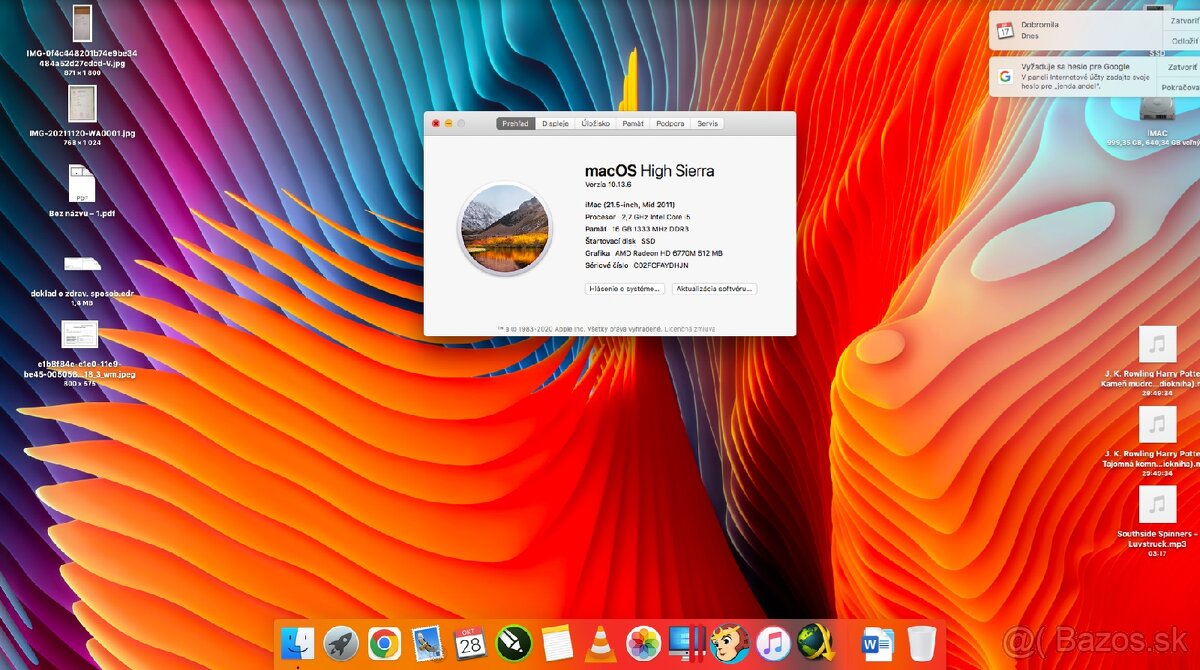Launch iTunes from the dock

coord(772,643)
